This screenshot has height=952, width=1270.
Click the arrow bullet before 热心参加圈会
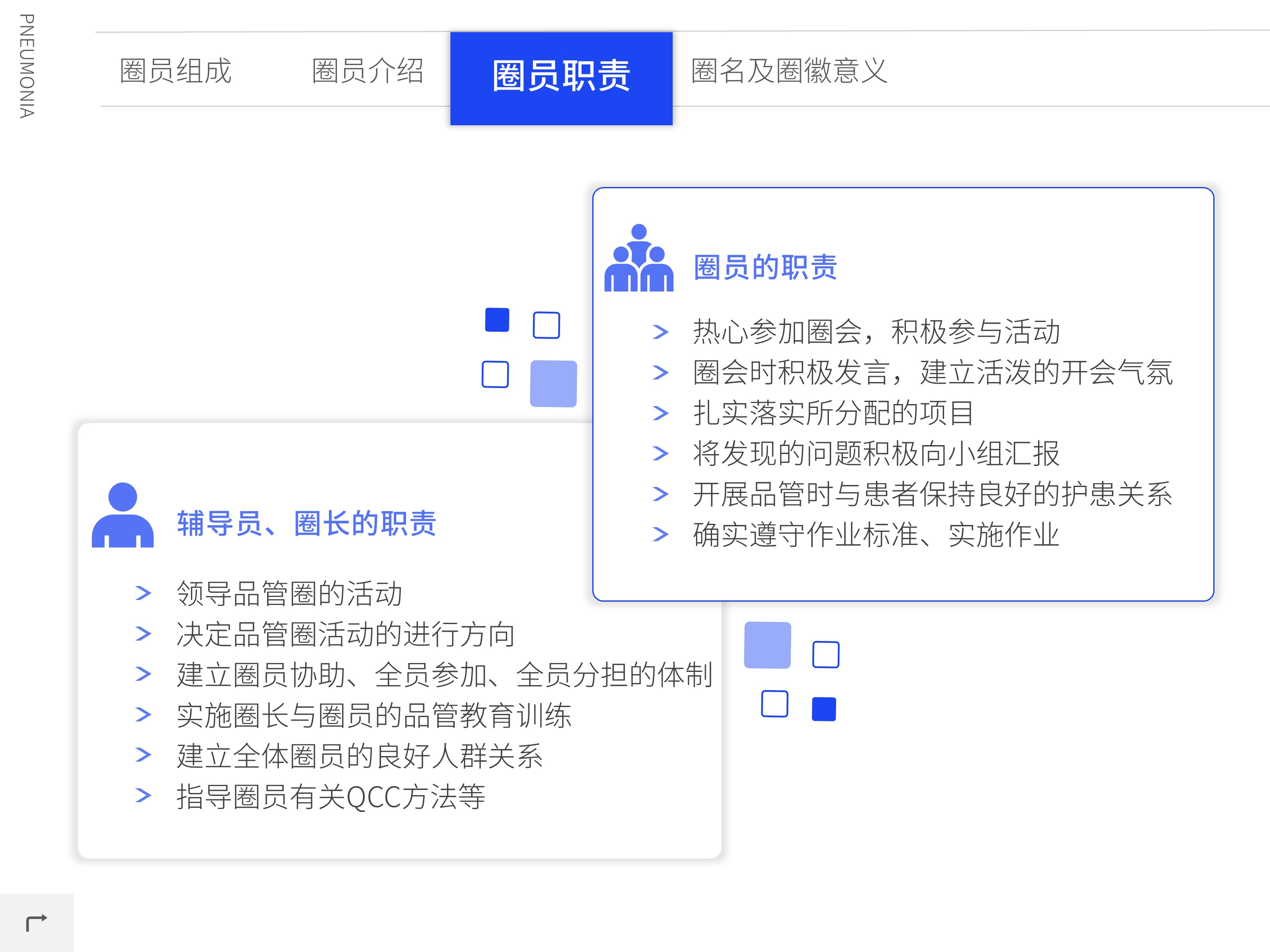pos(660,332)
